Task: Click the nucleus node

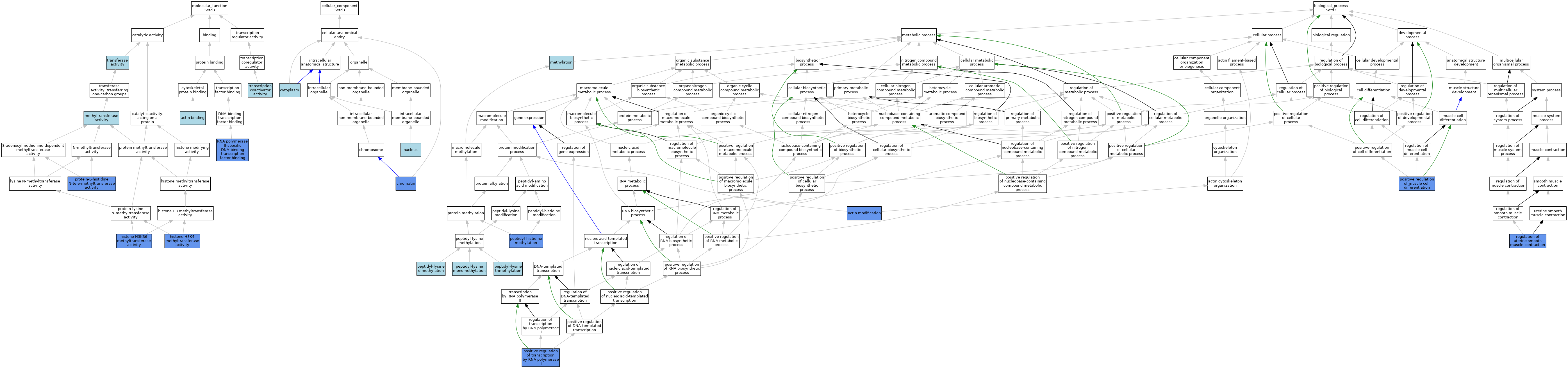Action: 411,149
